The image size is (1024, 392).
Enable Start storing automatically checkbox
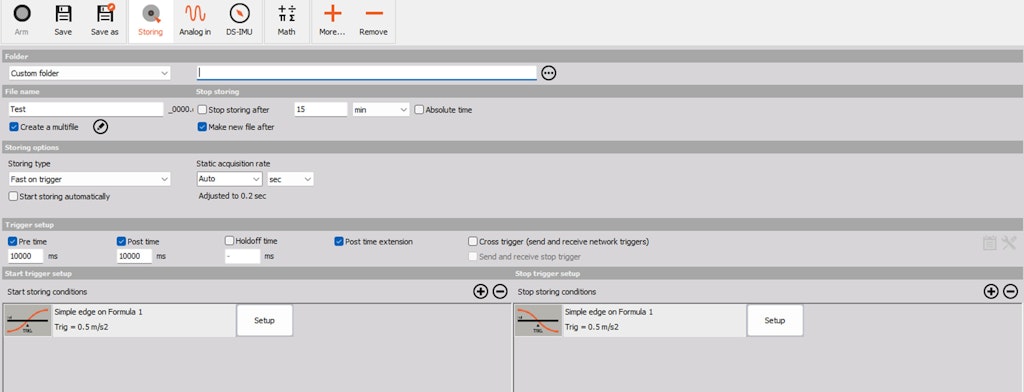[x=14, y=196]
